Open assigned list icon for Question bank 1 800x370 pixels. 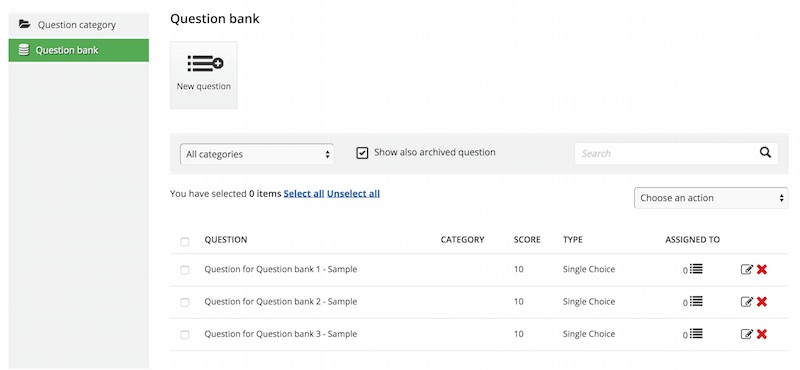coord(696,268)
